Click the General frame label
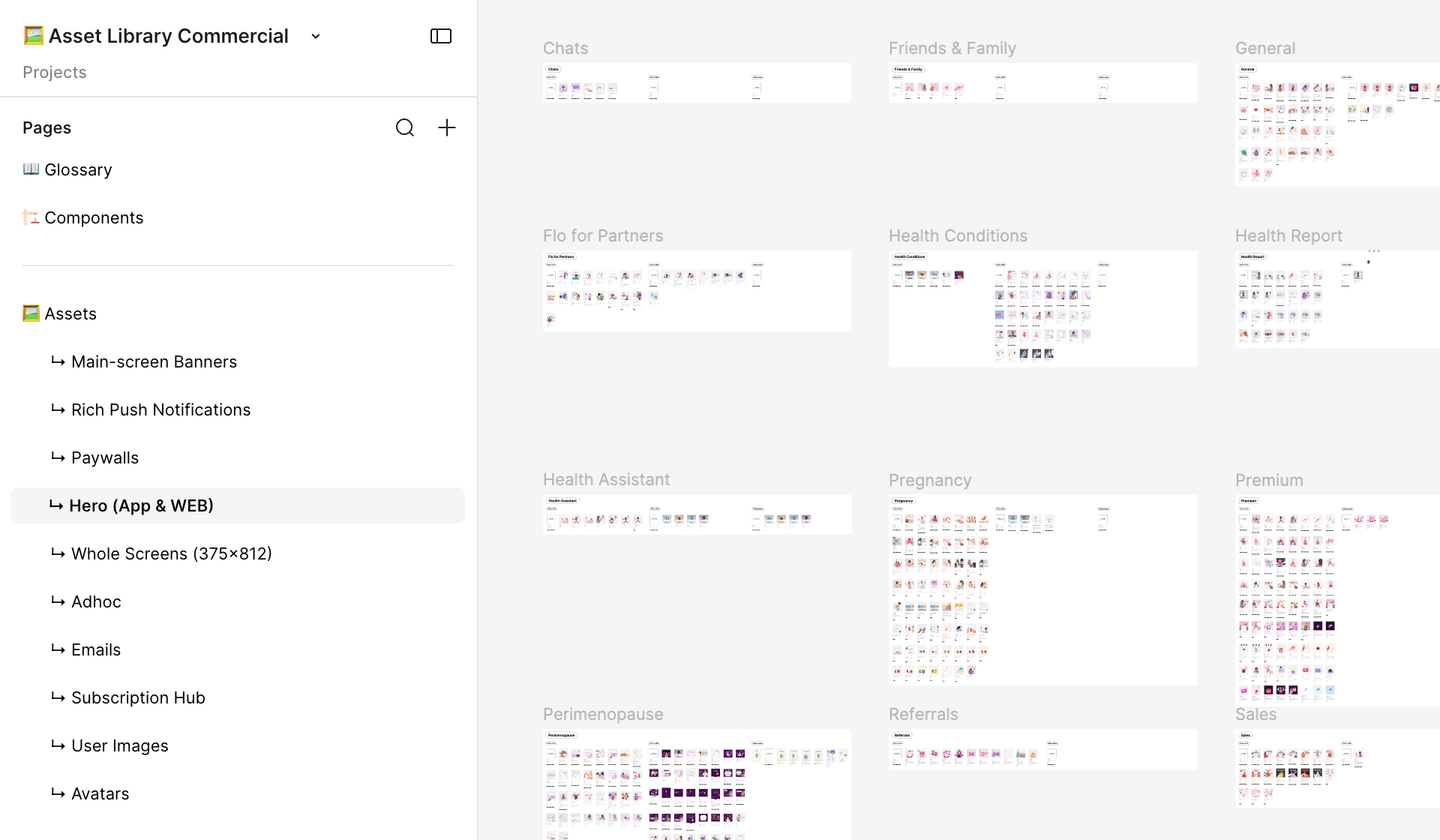This screenshot has width=1440, height=840. pyautogui.click(x=1265, y=48)
